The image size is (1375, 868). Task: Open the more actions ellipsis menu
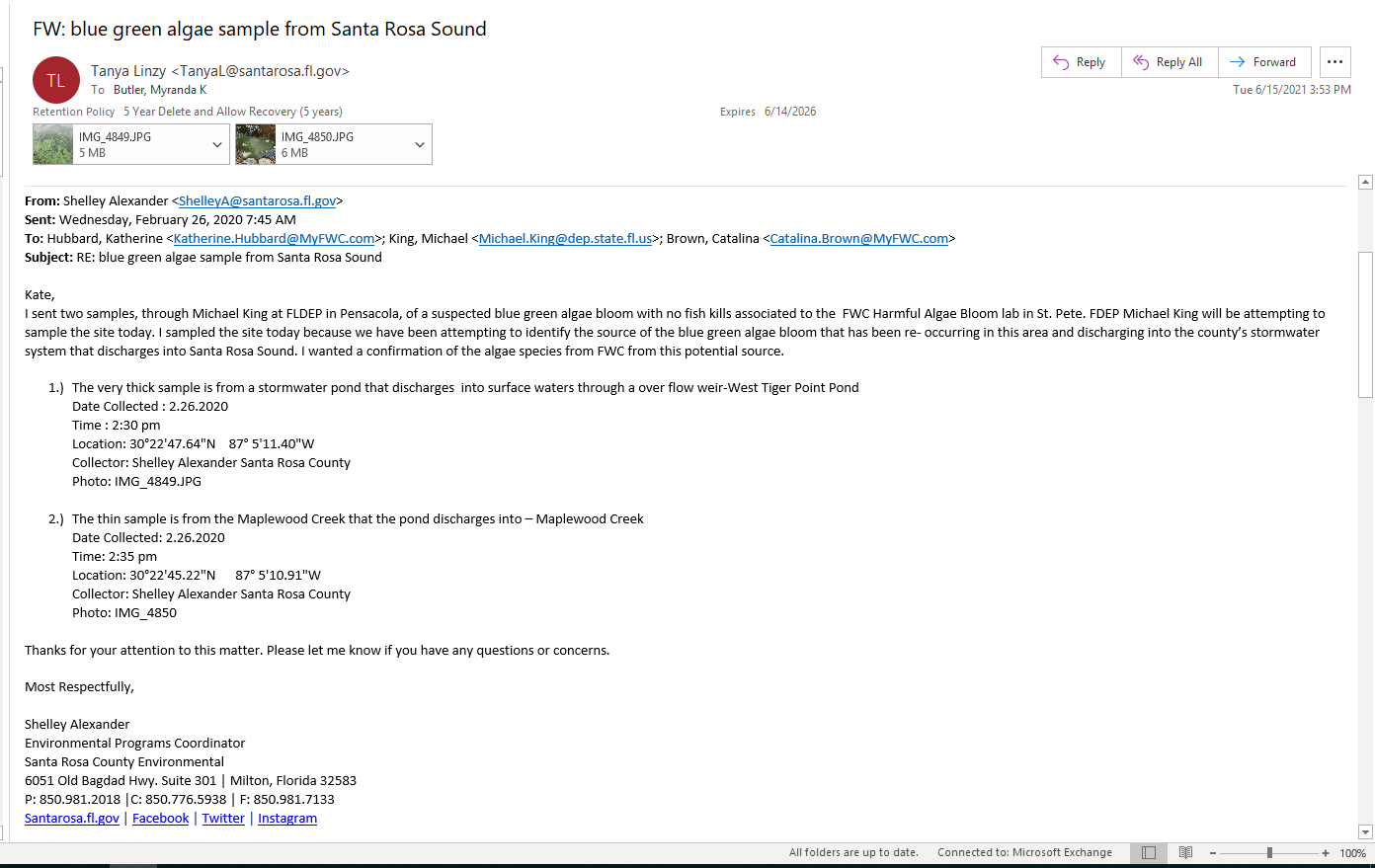click(1335, 62)
